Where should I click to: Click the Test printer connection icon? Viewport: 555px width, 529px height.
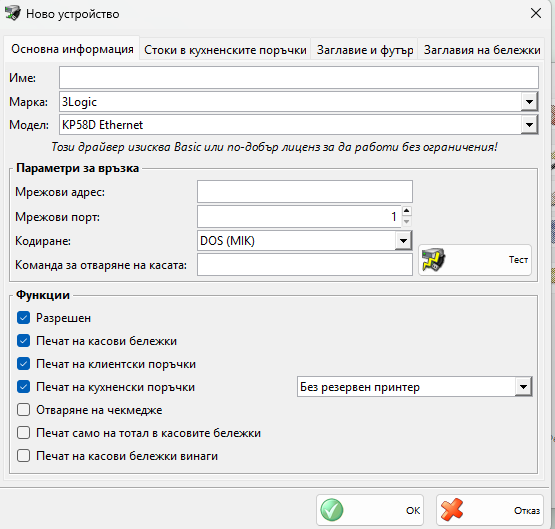tap(433, 260)
